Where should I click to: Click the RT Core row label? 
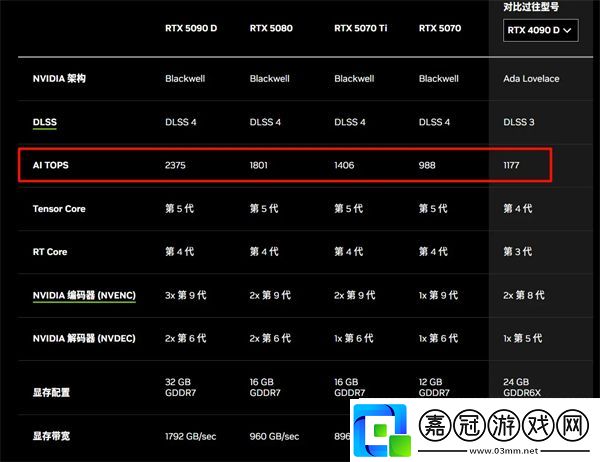[x=50, y=252]
